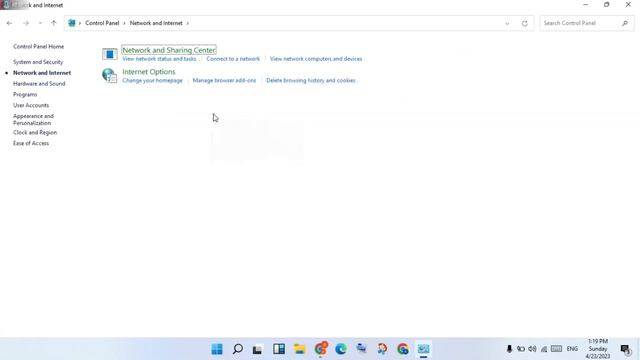
Task: Go up one level with the up arrow
Action: [x=53, y=23]
